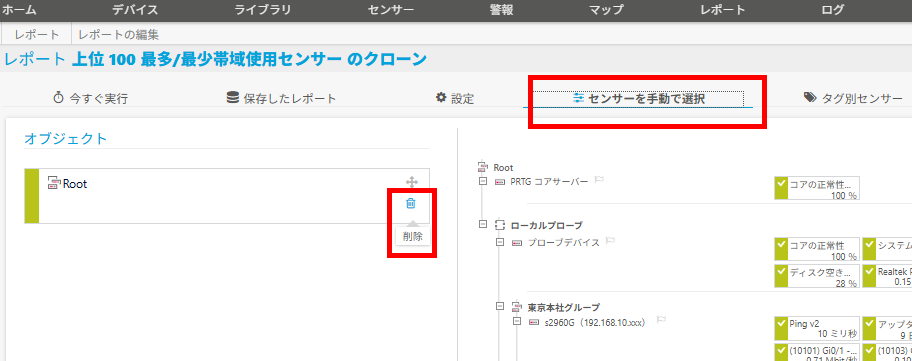Viewport: 912px width, 361px height.
Task: Open the デバイス menu
Action: coord(135,10)
